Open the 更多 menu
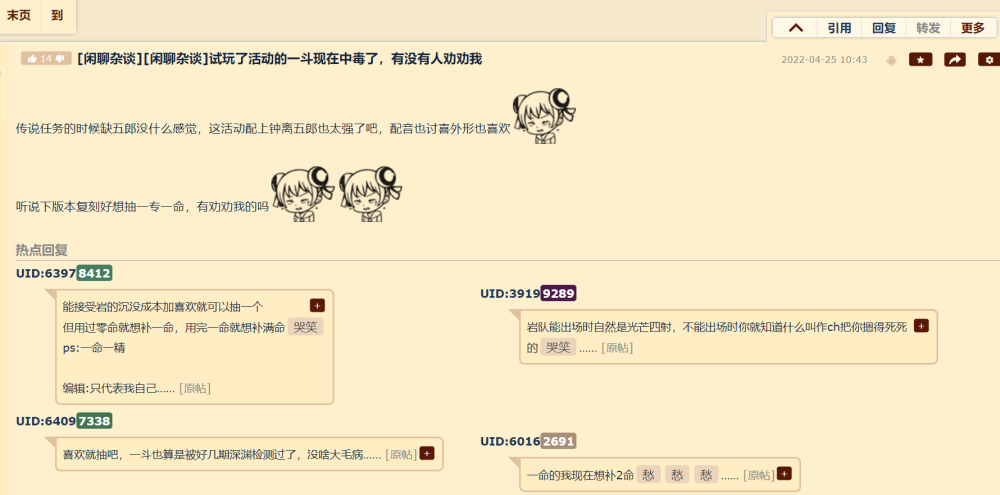Image resolution: width=1000 pixels, height=495 pixels. tap(973, 28)
